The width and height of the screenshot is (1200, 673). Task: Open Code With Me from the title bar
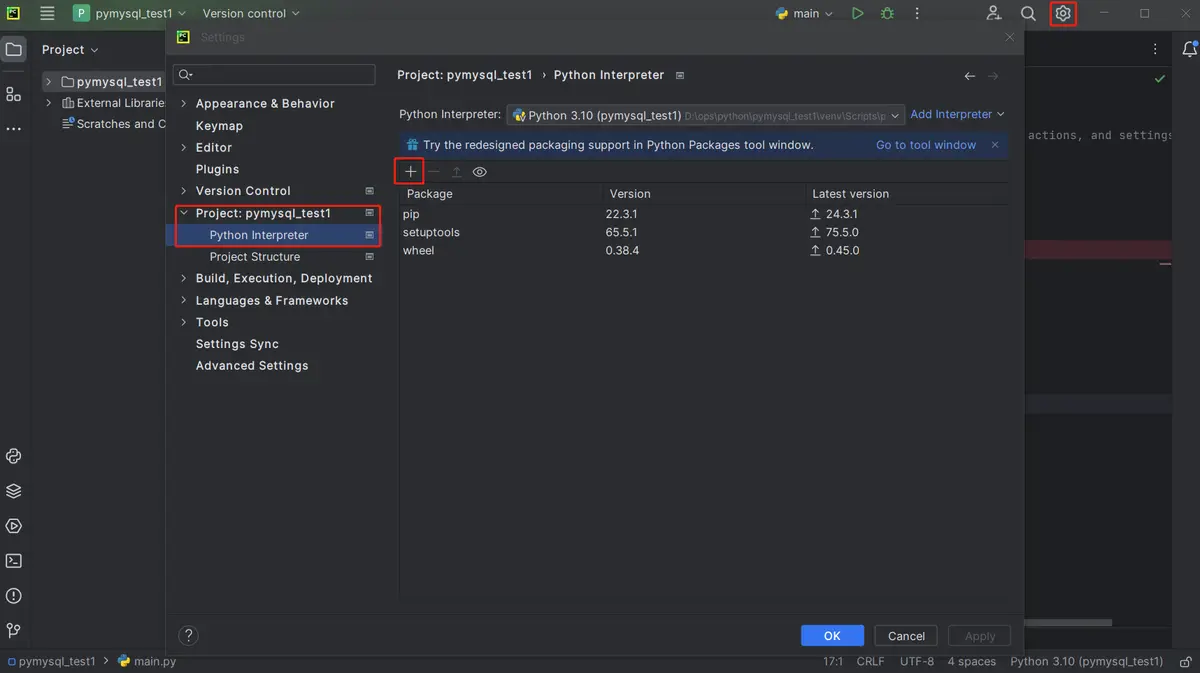coord(993,14)
